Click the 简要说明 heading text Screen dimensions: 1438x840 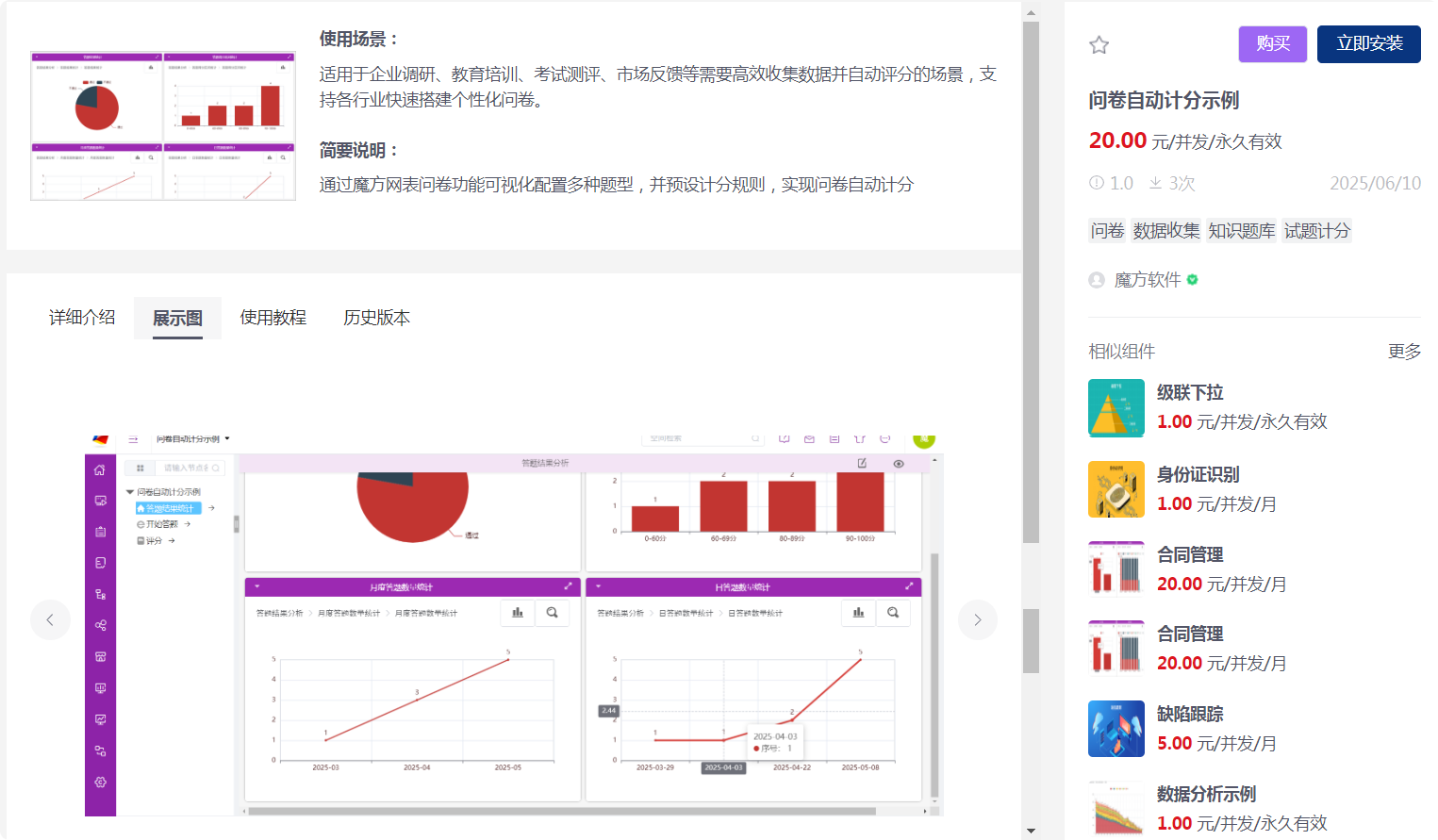(358, 150)
